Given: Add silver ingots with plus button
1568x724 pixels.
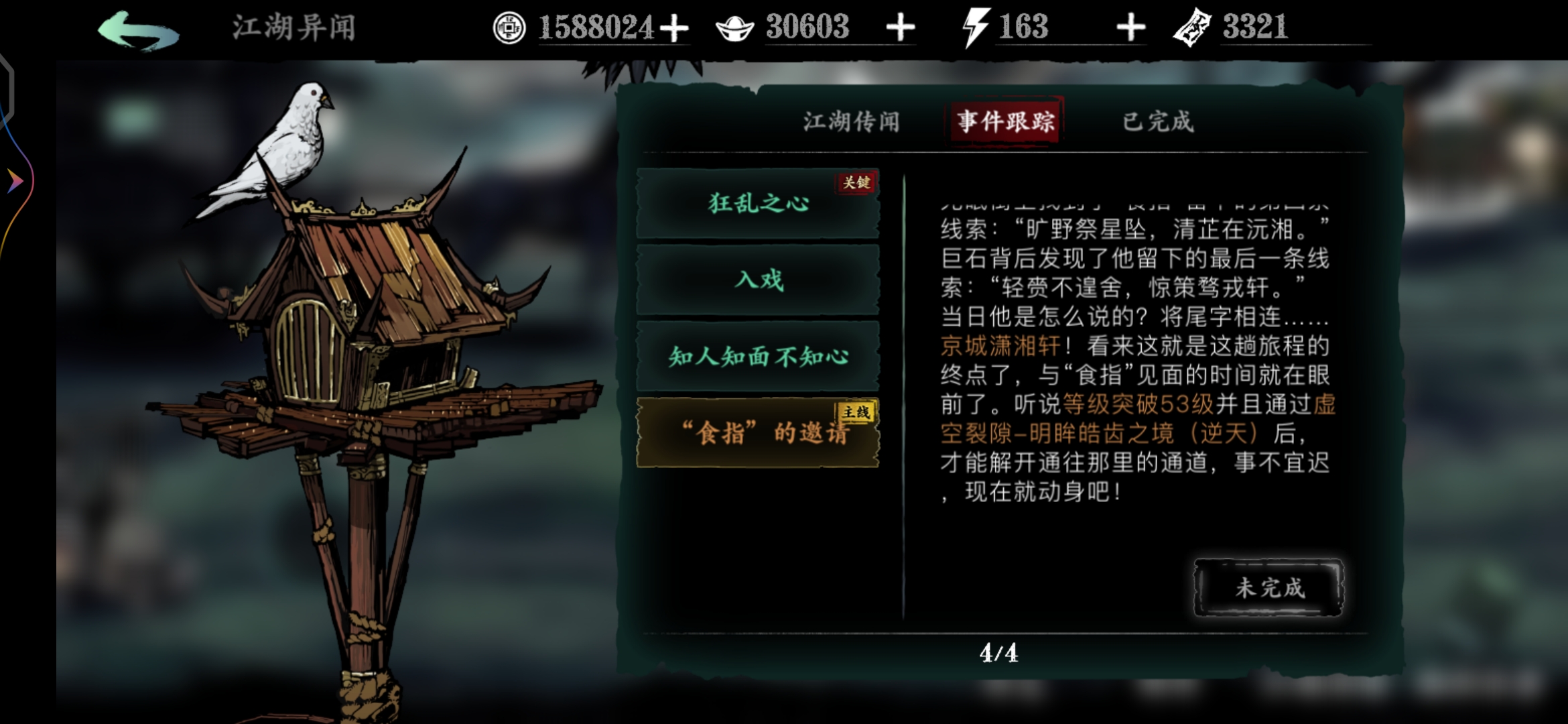Looking at the screenshot, I should (900, 28).
